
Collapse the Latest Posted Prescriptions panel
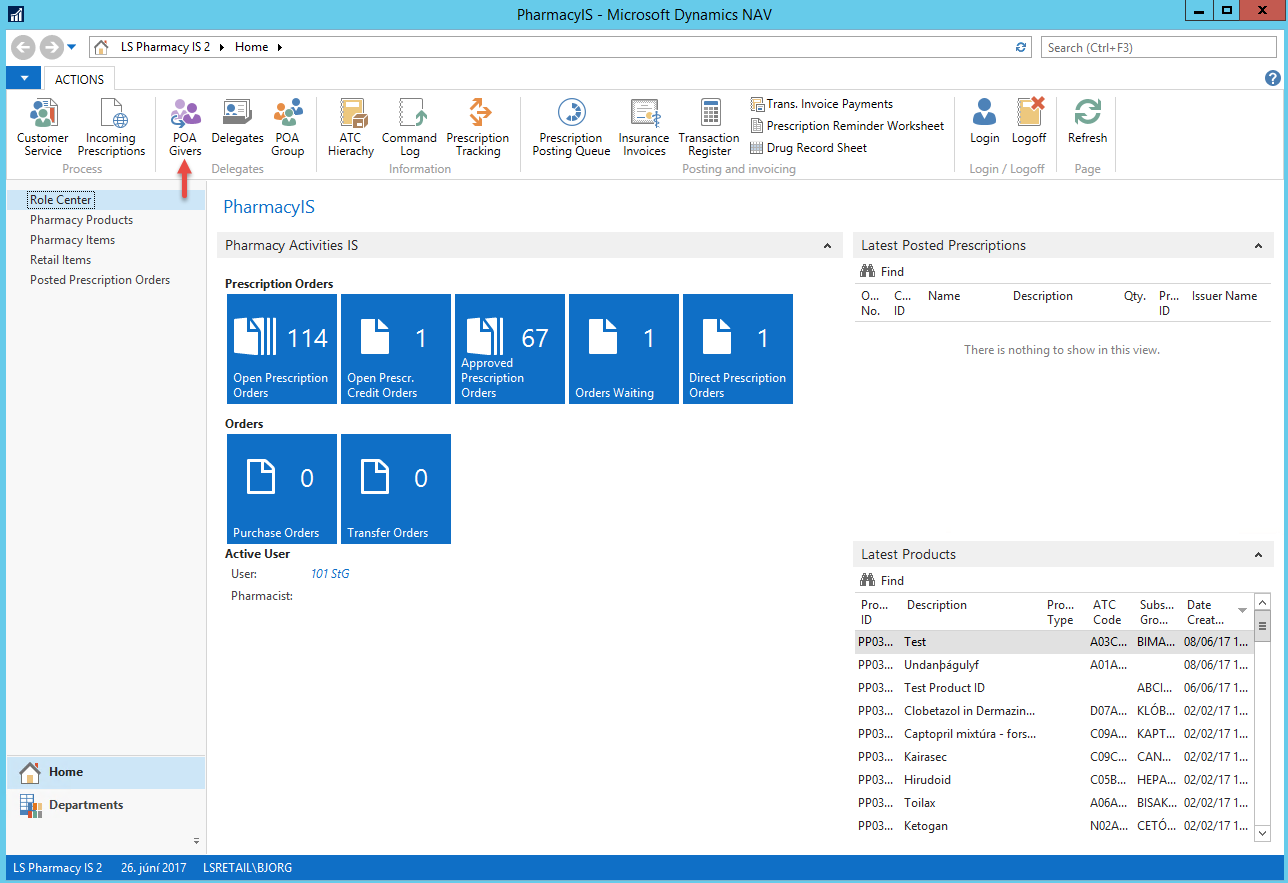(x=1258, y=246)
